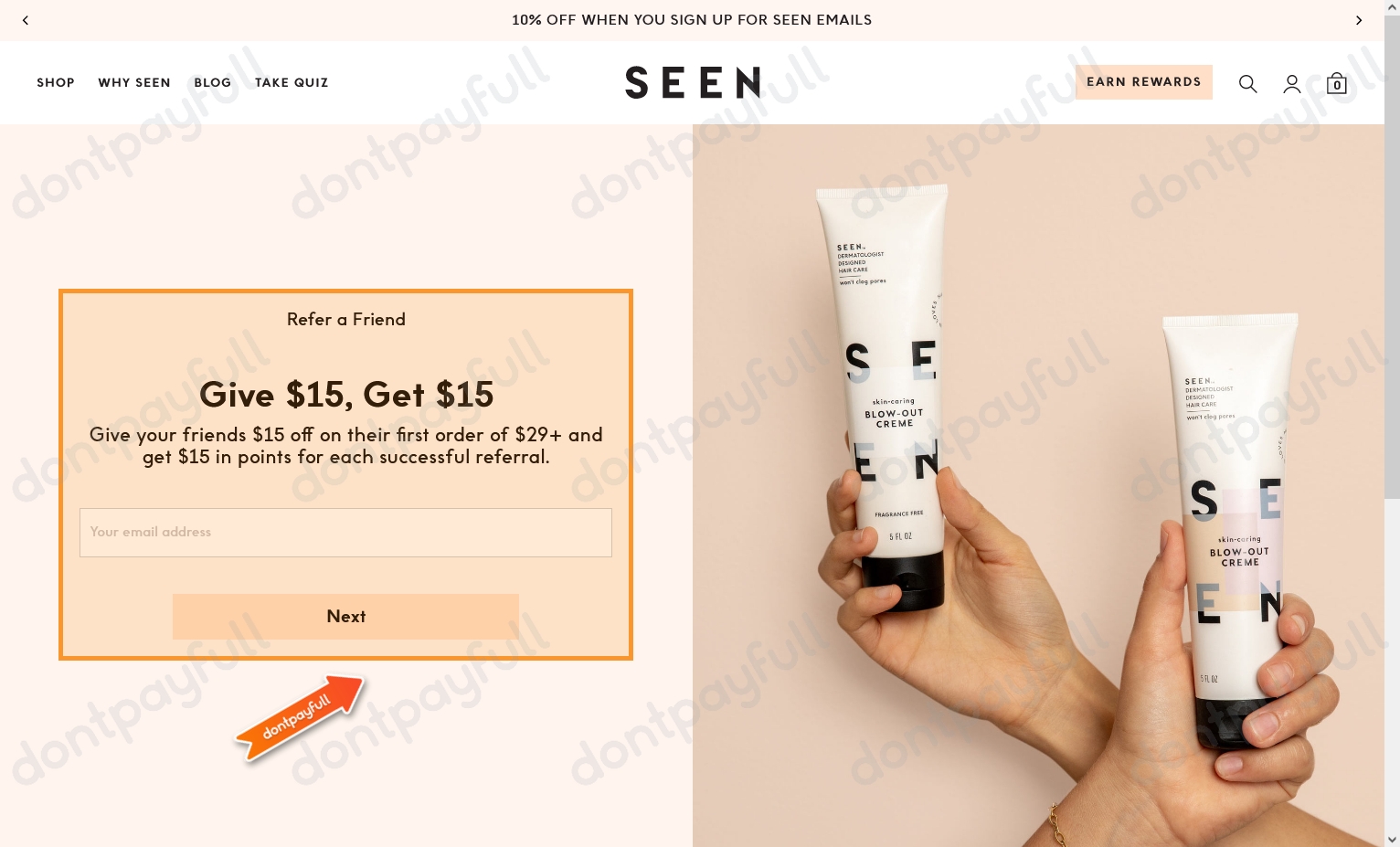Click the page vertical scrollbar thumb

[1392, 256]
